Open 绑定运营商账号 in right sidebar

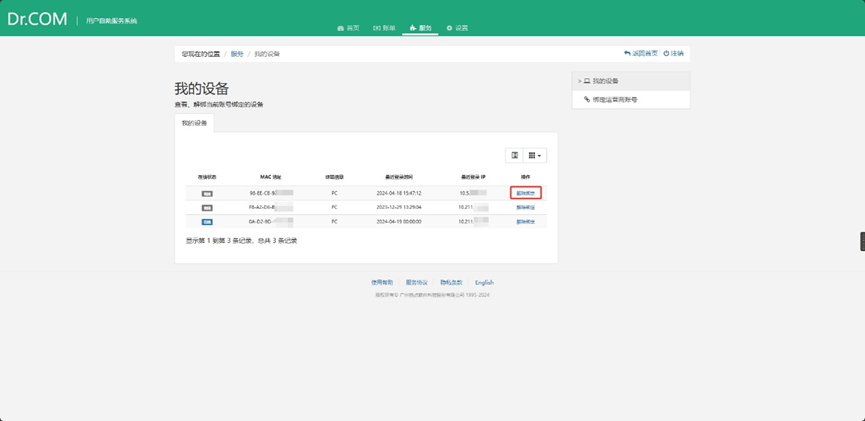615,100
